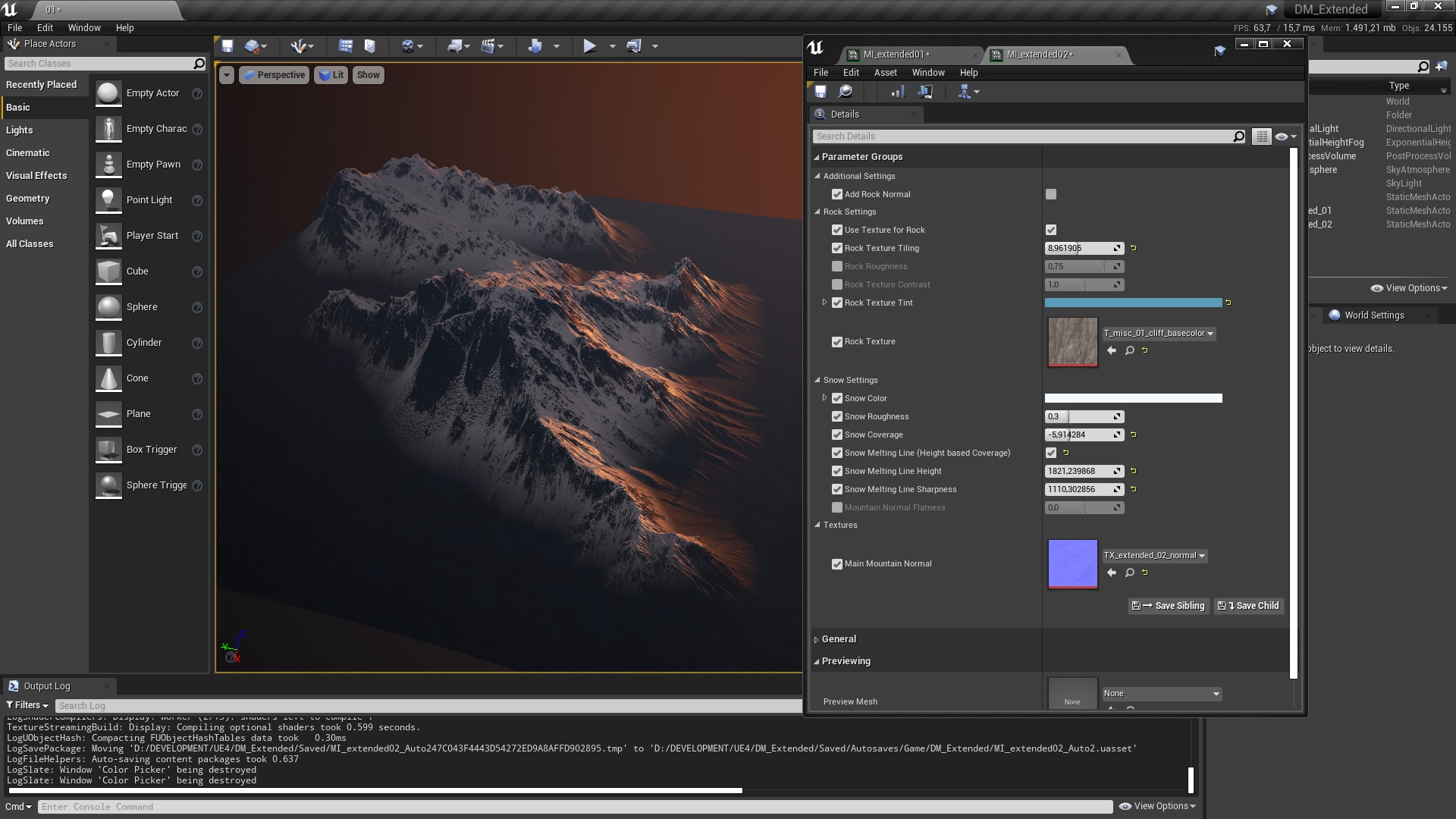The height and width of the screenshot is (819, 1456).
Task: Click the Hierarchy icon in the material editor toolbar
Action: (x=965, y=92)
